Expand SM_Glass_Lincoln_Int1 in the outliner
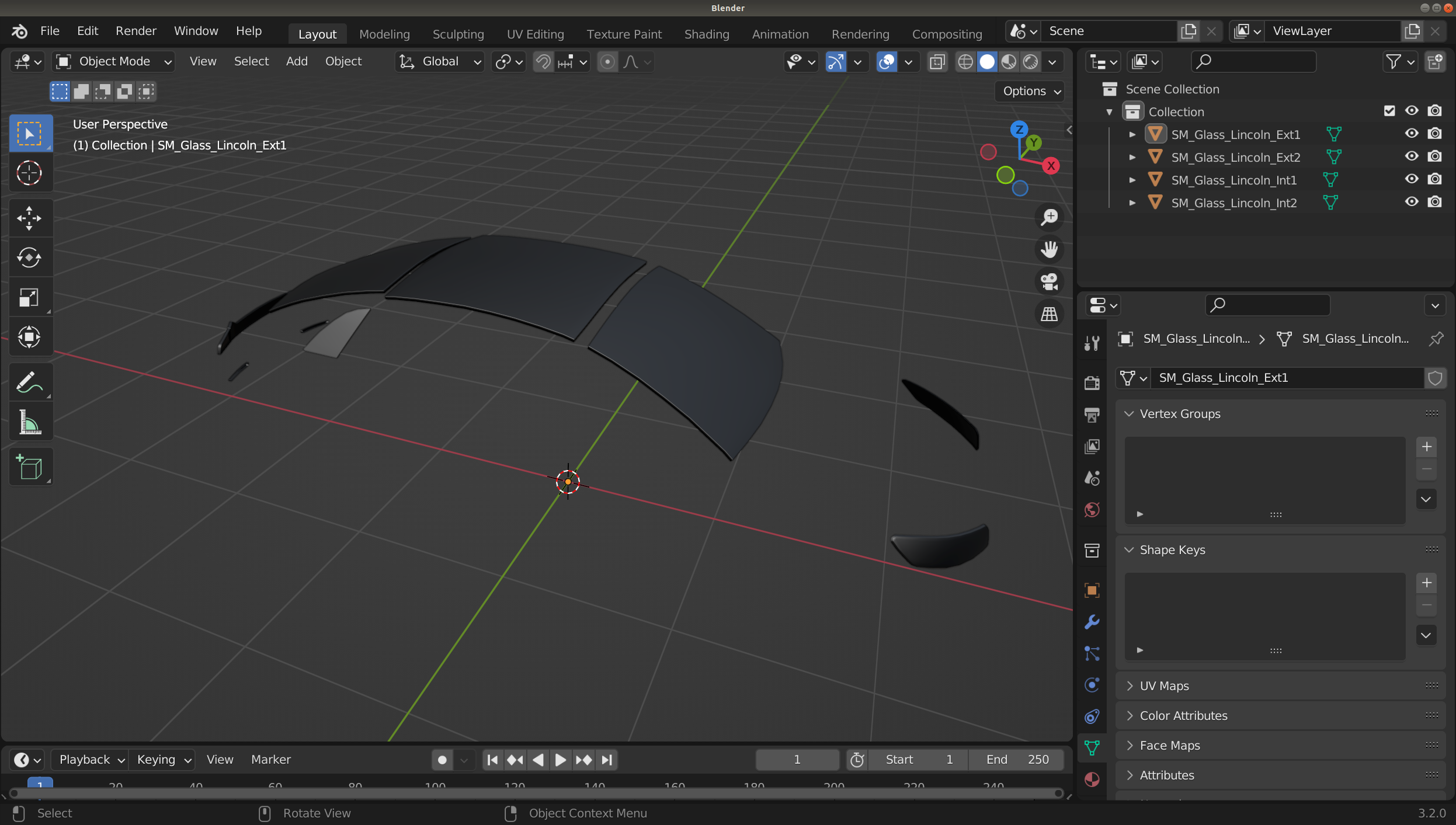Viewport: 1456px width, 825px height. 1132,180
